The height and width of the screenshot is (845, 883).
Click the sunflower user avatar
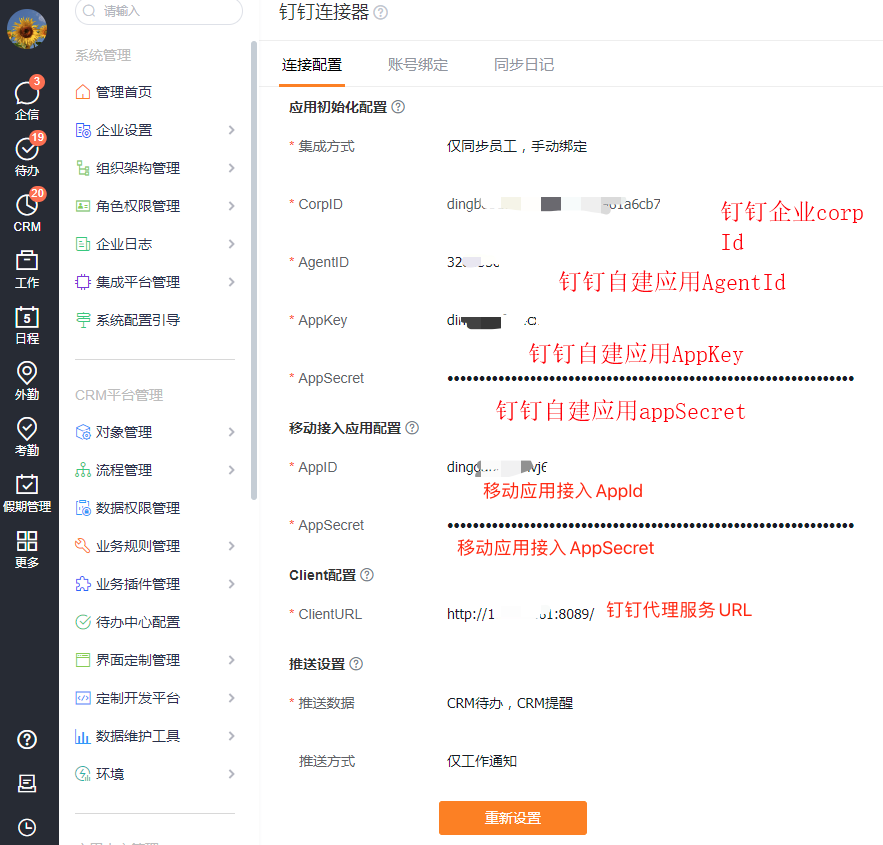26,29
